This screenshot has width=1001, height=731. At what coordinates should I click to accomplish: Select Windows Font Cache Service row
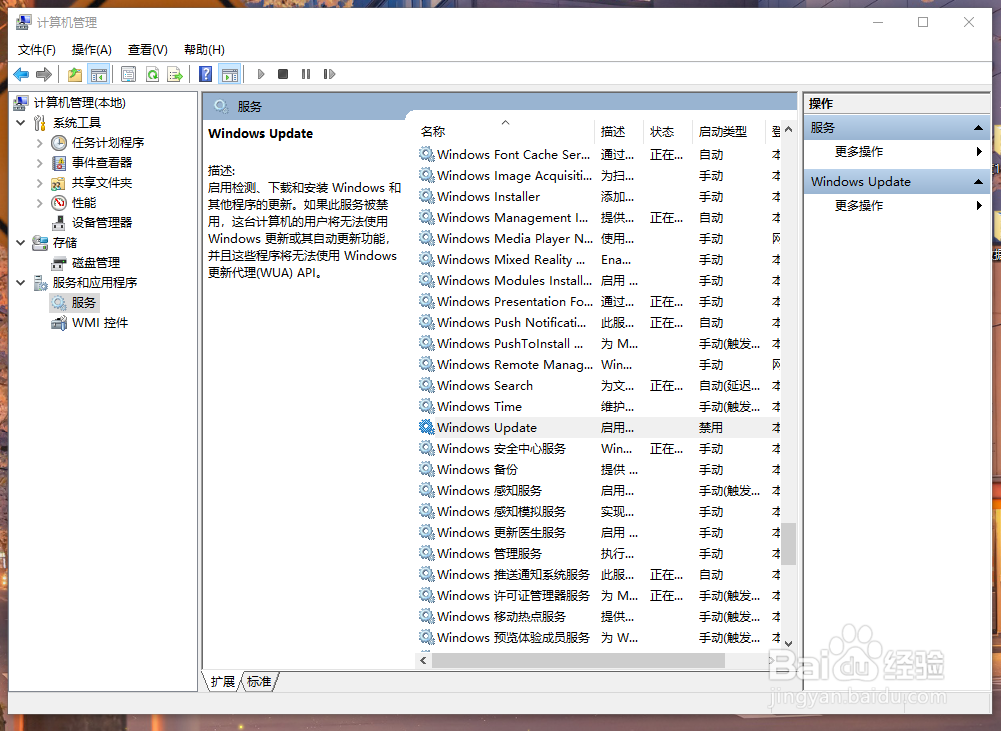(x=599, y=154)
